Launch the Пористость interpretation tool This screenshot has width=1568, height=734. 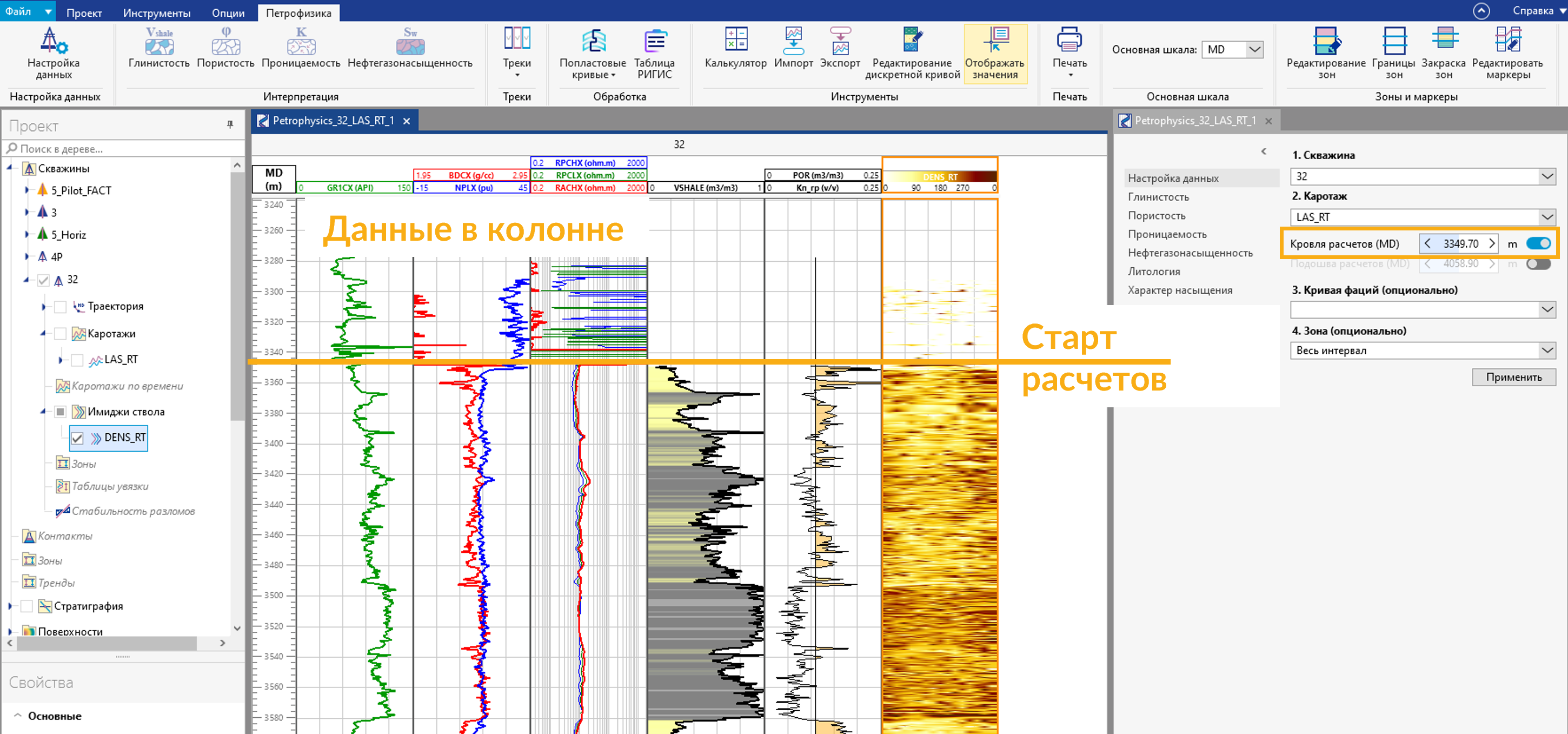225,48
